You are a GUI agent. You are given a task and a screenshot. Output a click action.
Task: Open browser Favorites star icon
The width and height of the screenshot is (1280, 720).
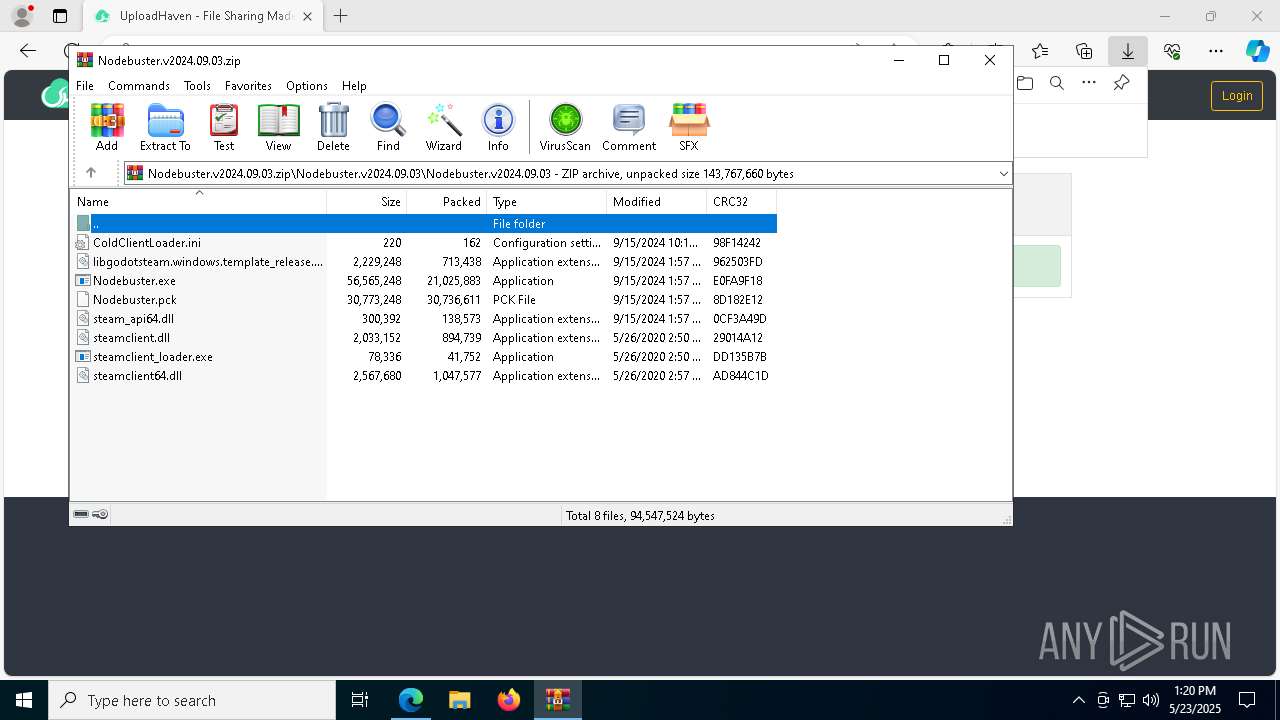pyautogui.click(x=1040, y=51)
